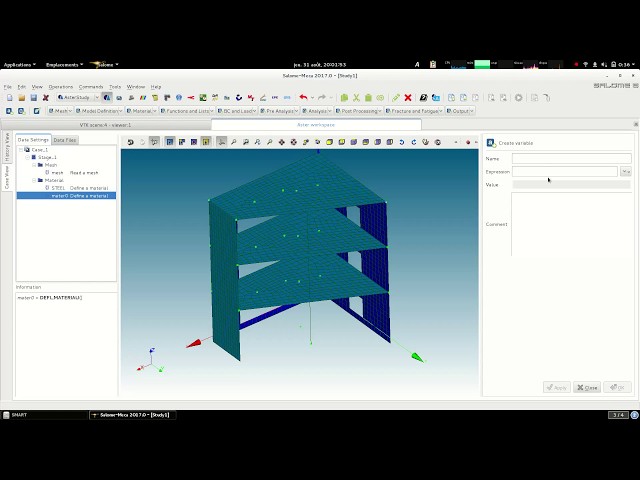Switch to the Data Files tab
The width and height of the screenshot is (640, 480).
(x=65, y=140)
